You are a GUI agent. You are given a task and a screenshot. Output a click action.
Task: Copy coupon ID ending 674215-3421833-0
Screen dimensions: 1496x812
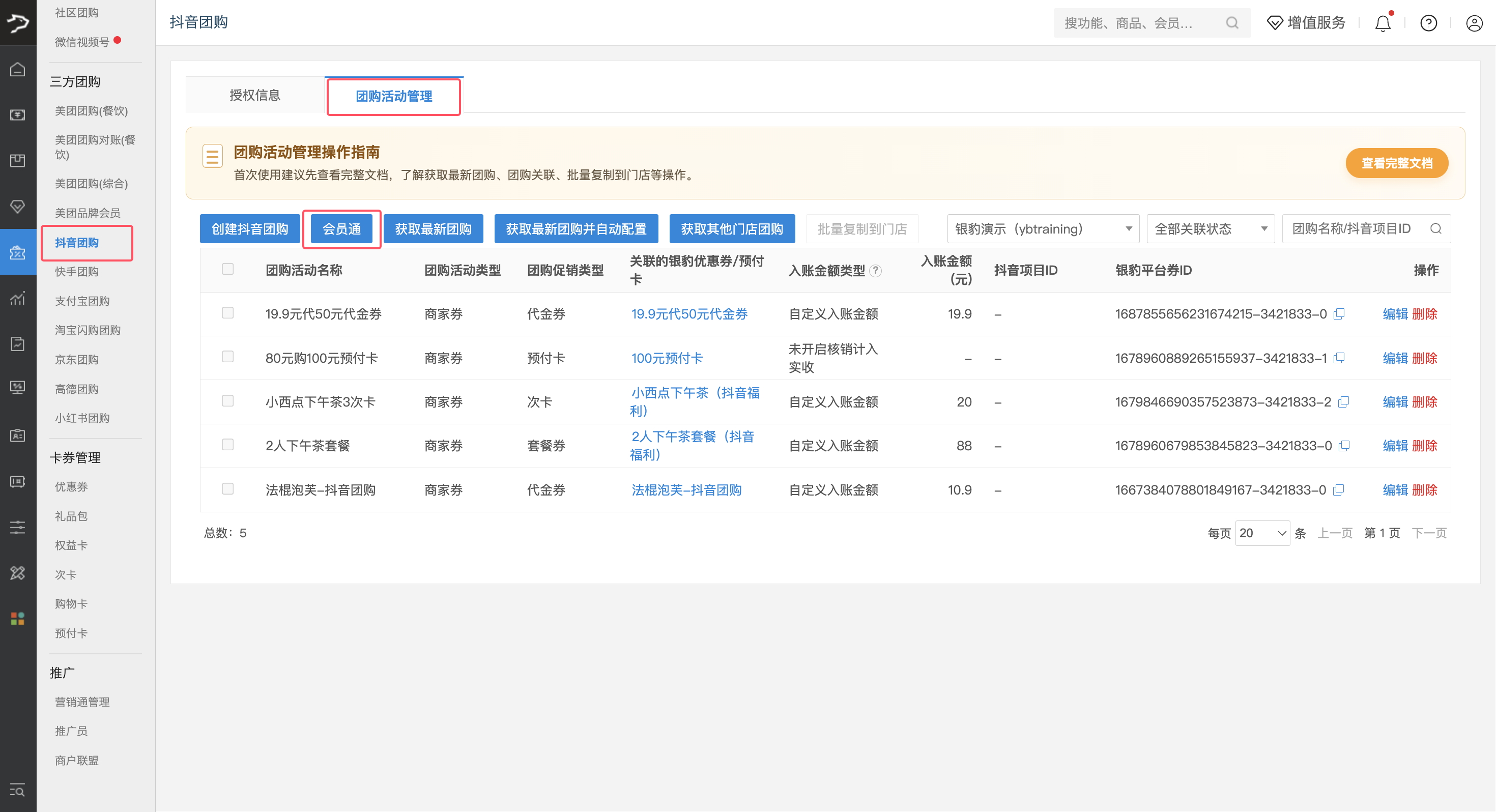pyautogui.click(x=1339, y=313)
